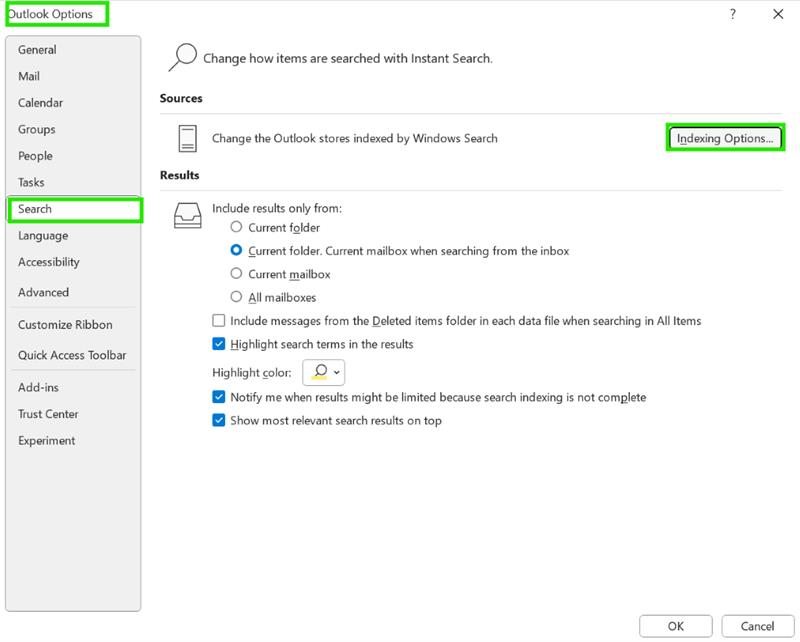Open the Highlight color dropdown
This screenshot has width=800, height=642.
click(323, 372)
